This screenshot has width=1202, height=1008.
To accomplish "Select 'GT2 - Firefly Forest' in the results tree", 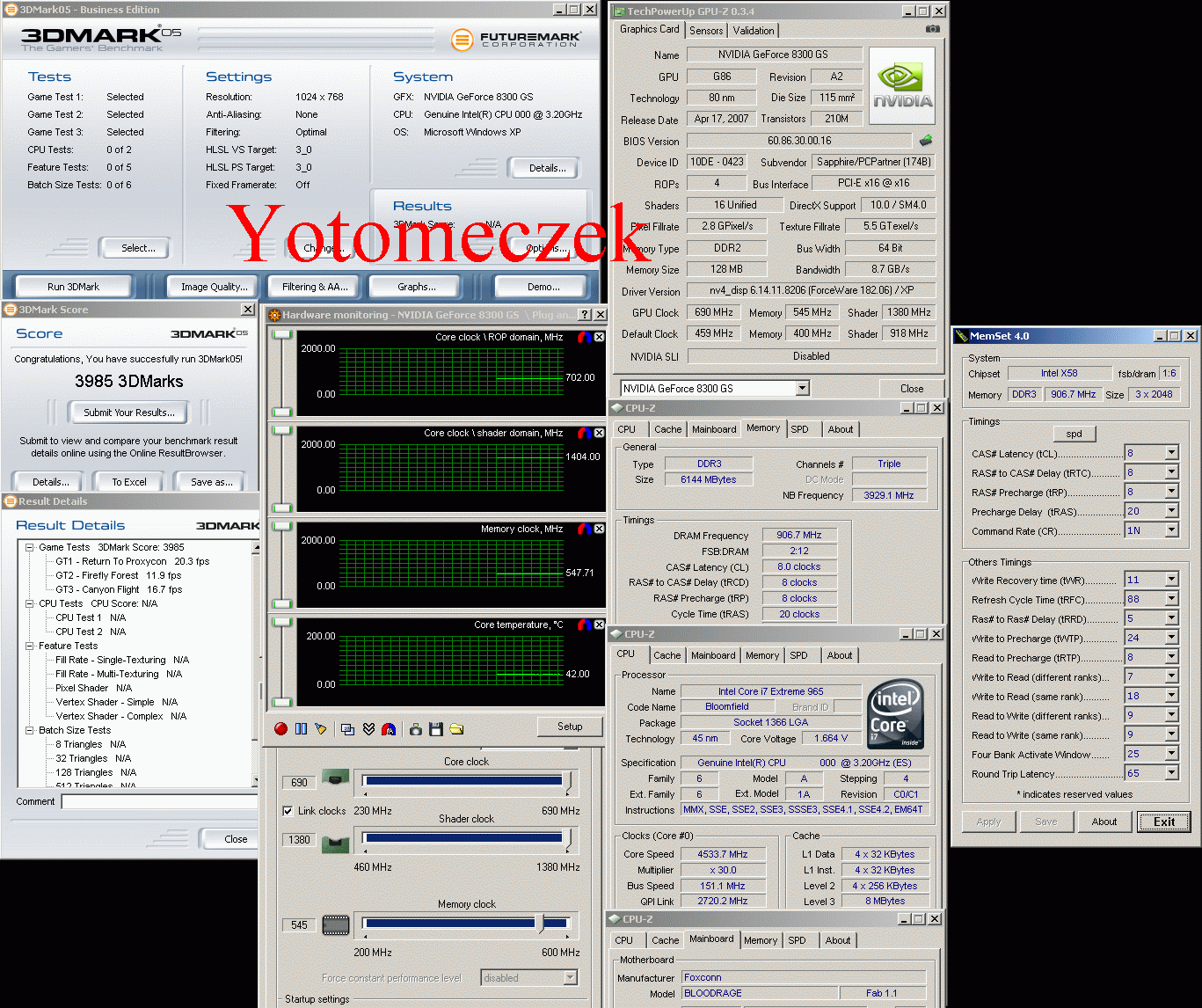I will tap(118, 575).
